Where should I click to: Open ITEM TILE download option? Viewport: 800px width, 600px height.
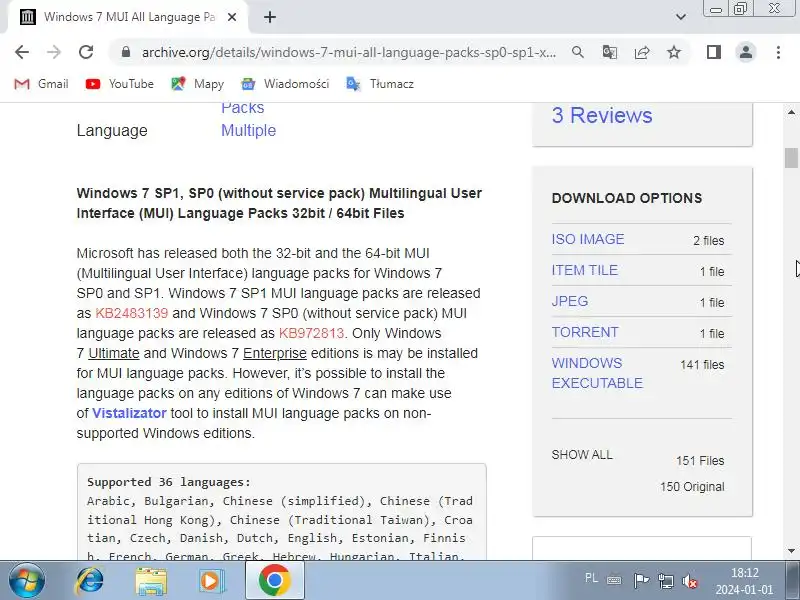(x=585, y=270)
